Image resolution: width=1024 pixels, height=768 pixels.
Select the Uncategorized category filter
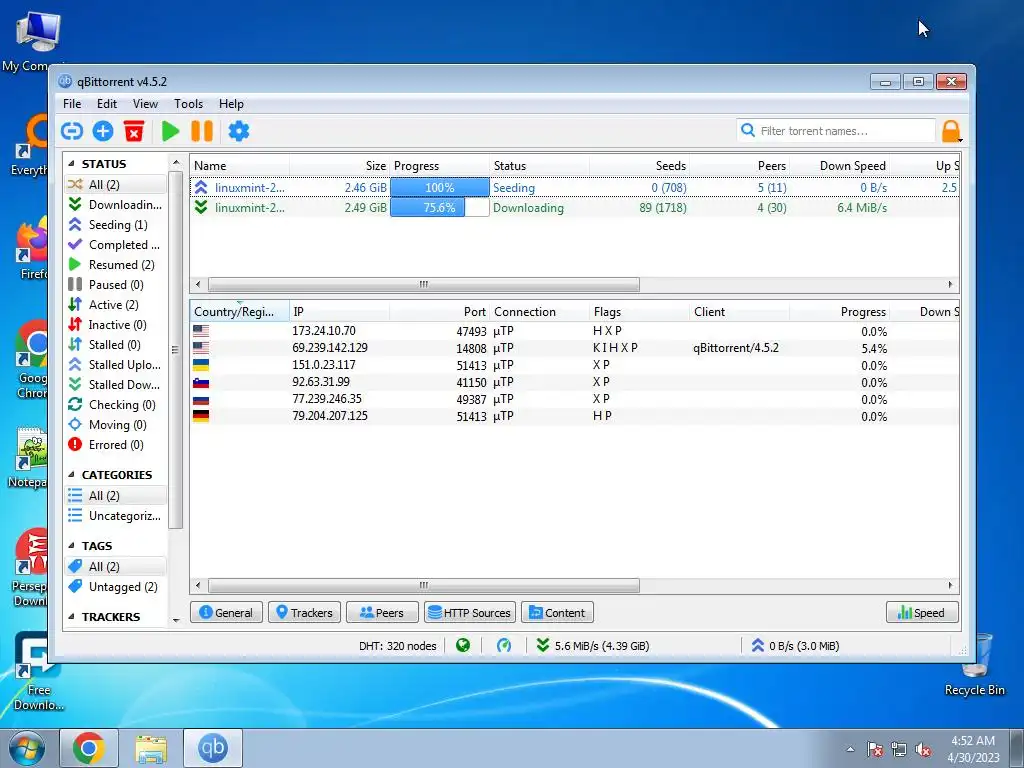click(115, 516)
